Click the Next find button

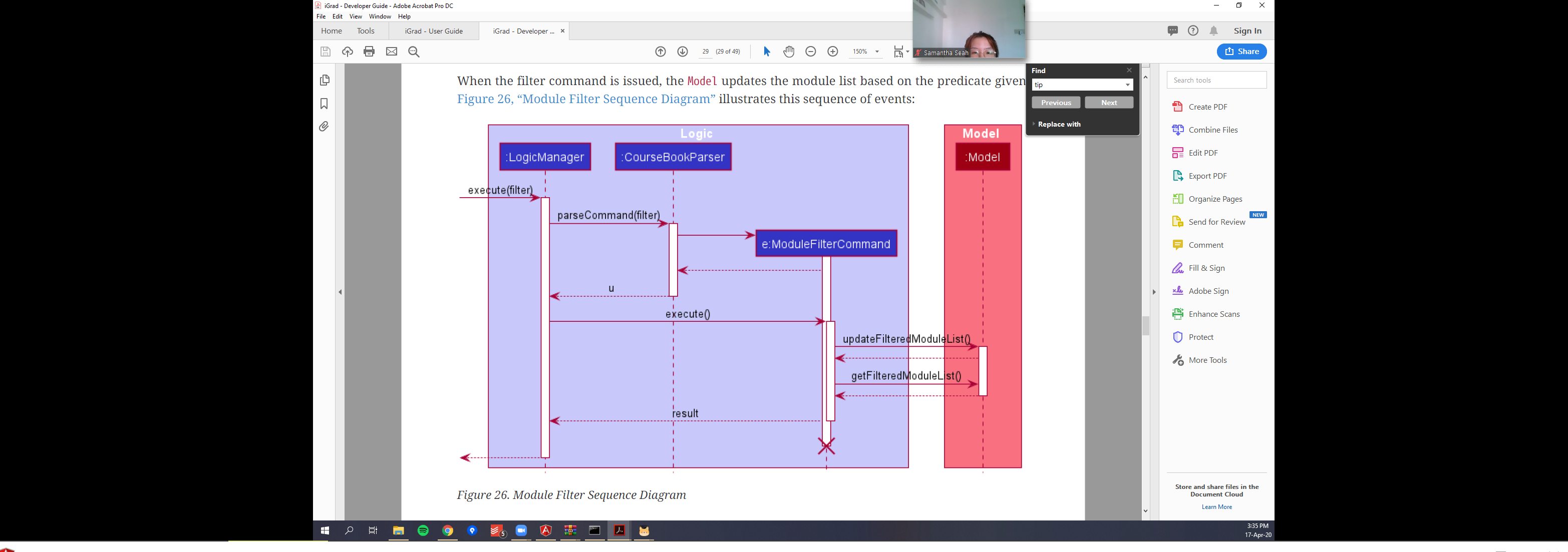(x=1108, y=103)
